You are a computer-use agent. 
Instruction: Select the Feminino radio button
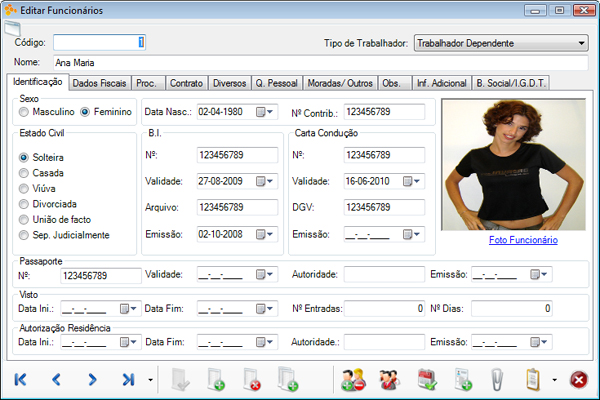[85, 112]
